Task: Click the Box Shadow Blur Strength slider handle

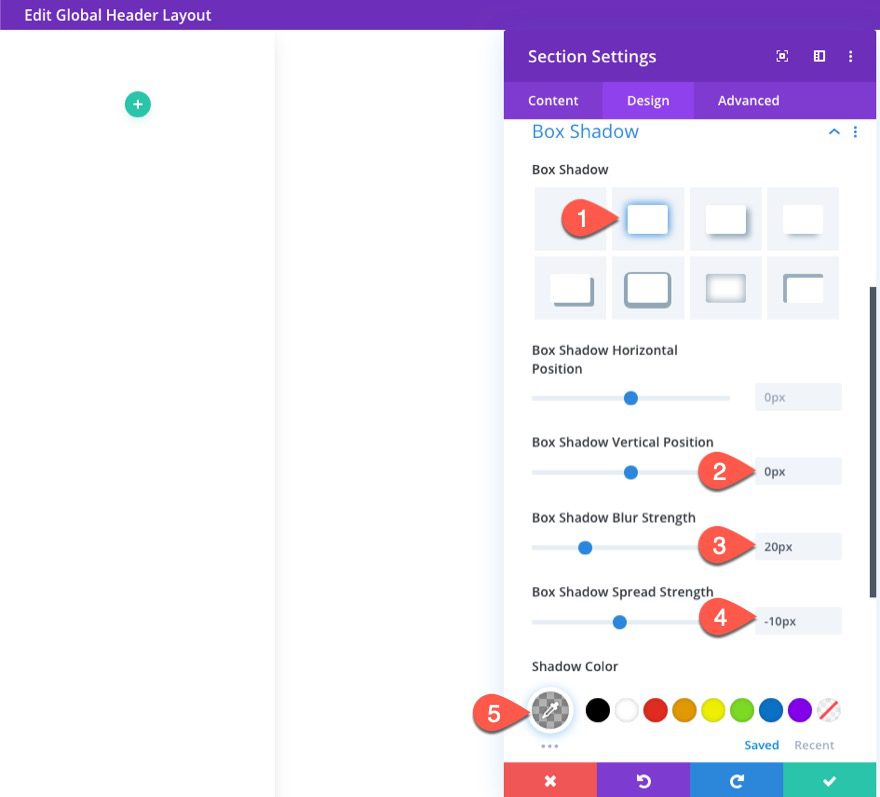Action: click(585, 548)
